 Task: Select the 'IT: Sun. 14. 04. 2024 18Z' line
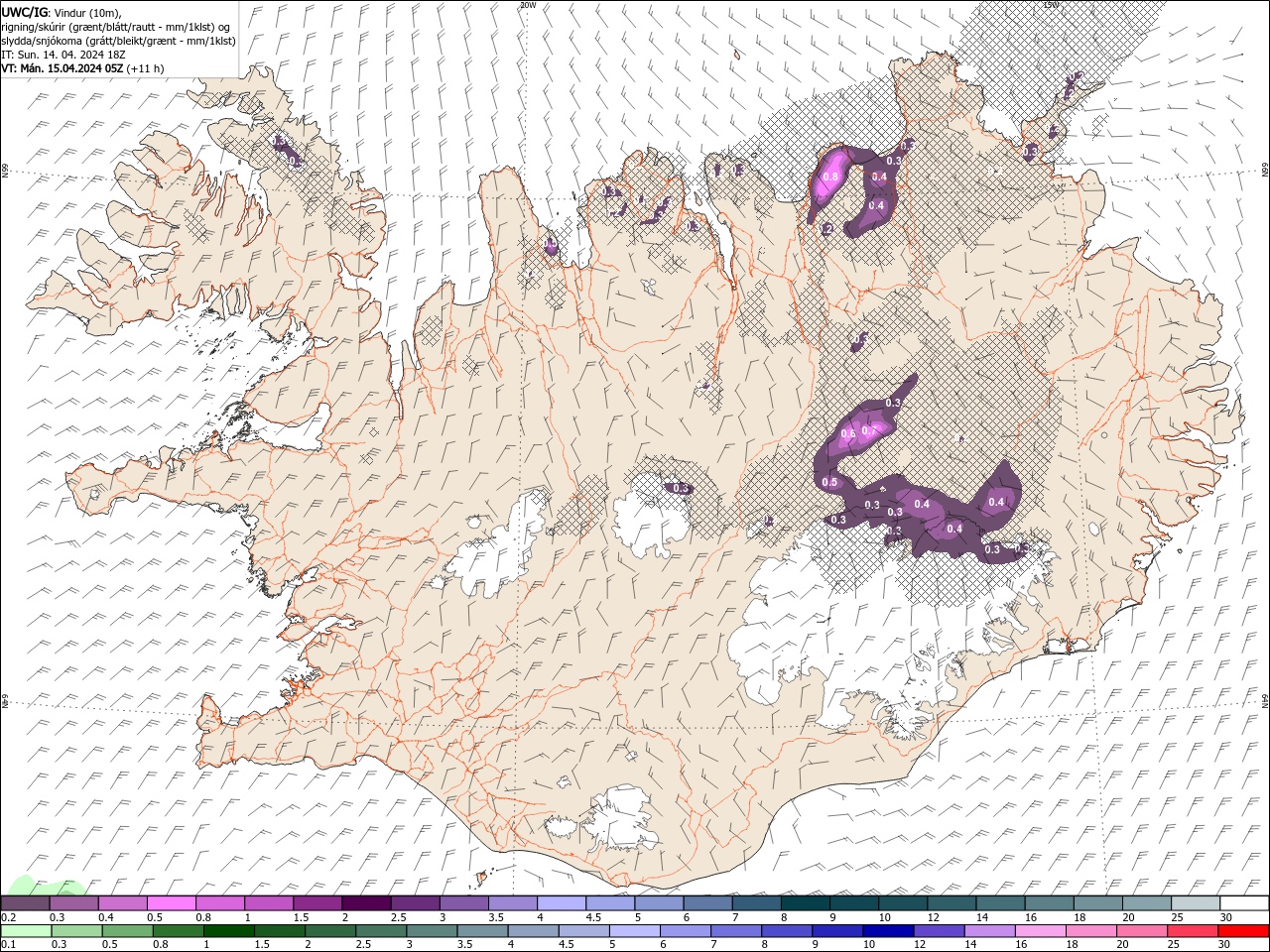pyautogui.click(x=62, y=55)
